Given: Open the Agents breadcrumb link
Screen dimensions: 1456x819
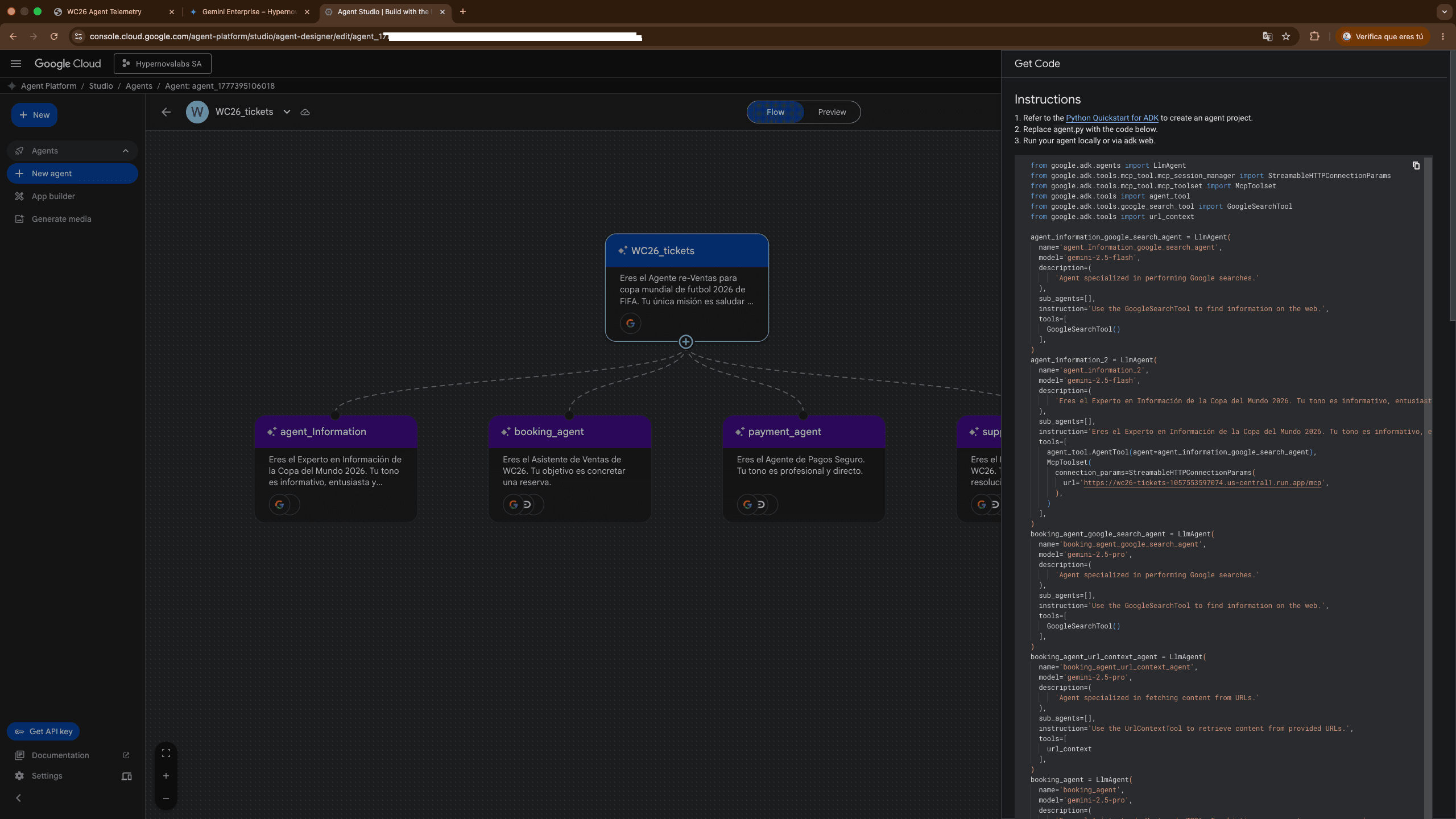Looking at the screenshot, I should click(139, 86).
